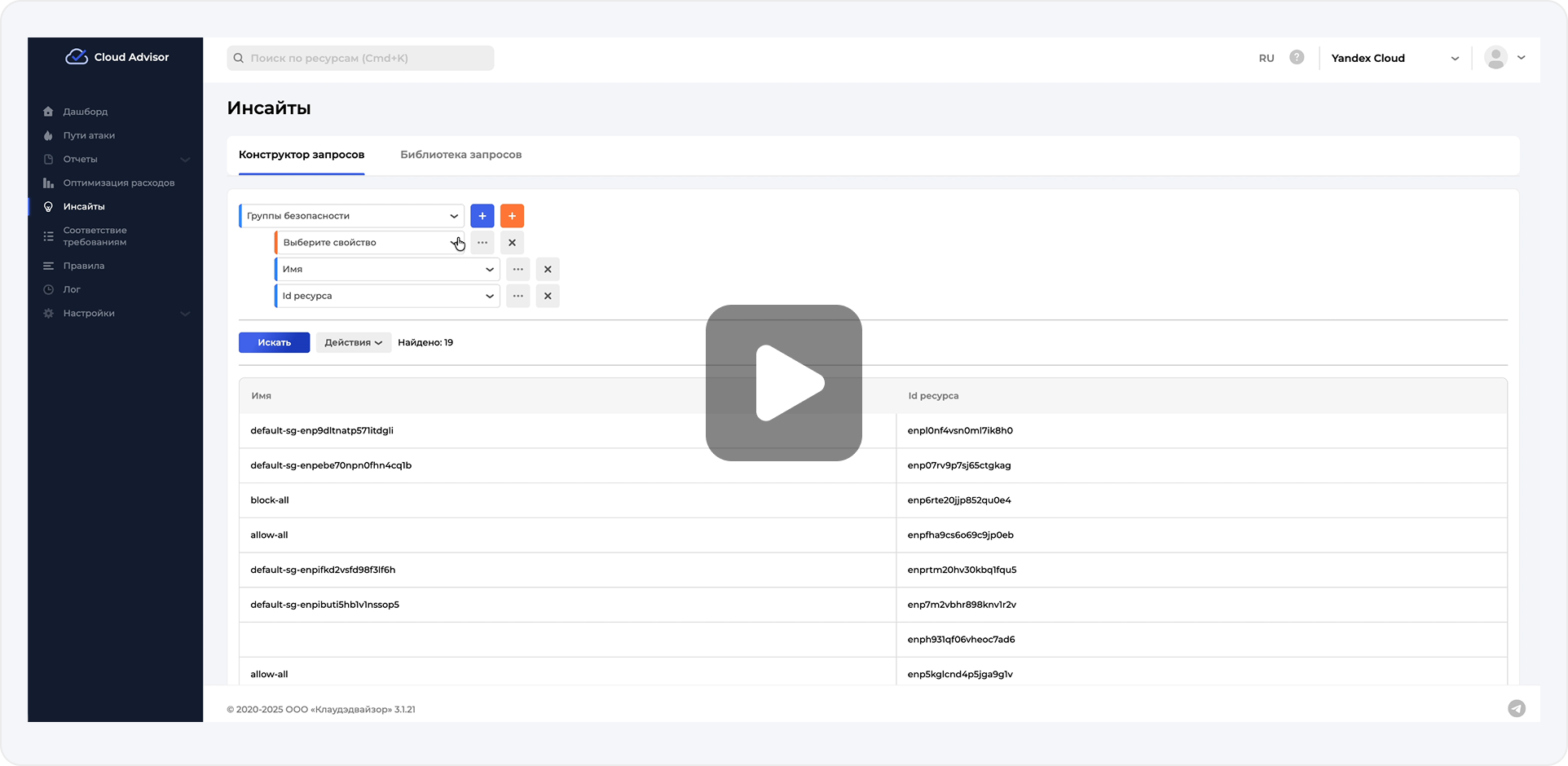Click the blue plus add-property button
The width and height of the screenshot is (1568, 766).
coord(482,216)
